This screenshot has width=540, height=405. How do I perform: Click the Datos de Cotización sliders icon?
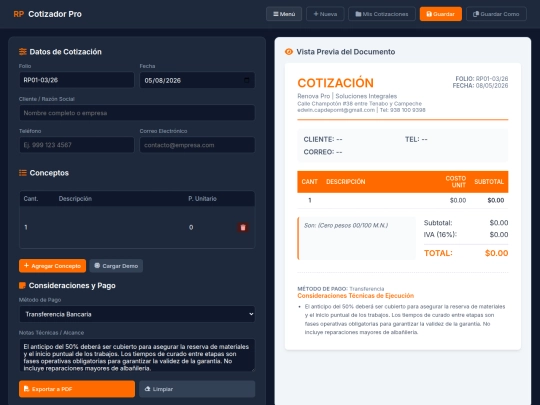coord(23,52)
